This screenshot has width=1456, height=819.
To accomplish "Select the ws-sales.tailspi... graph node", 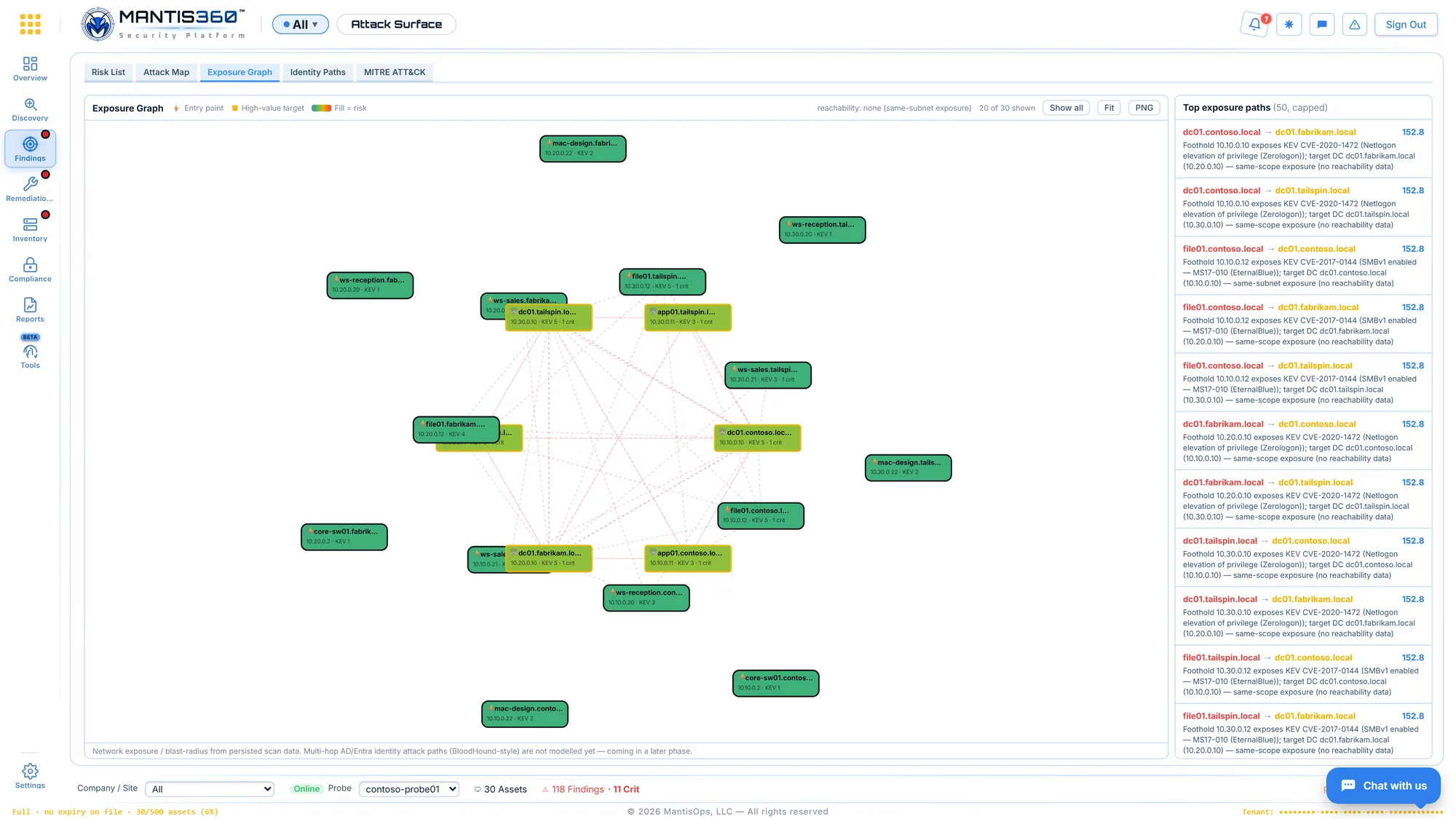I will 768,375.
